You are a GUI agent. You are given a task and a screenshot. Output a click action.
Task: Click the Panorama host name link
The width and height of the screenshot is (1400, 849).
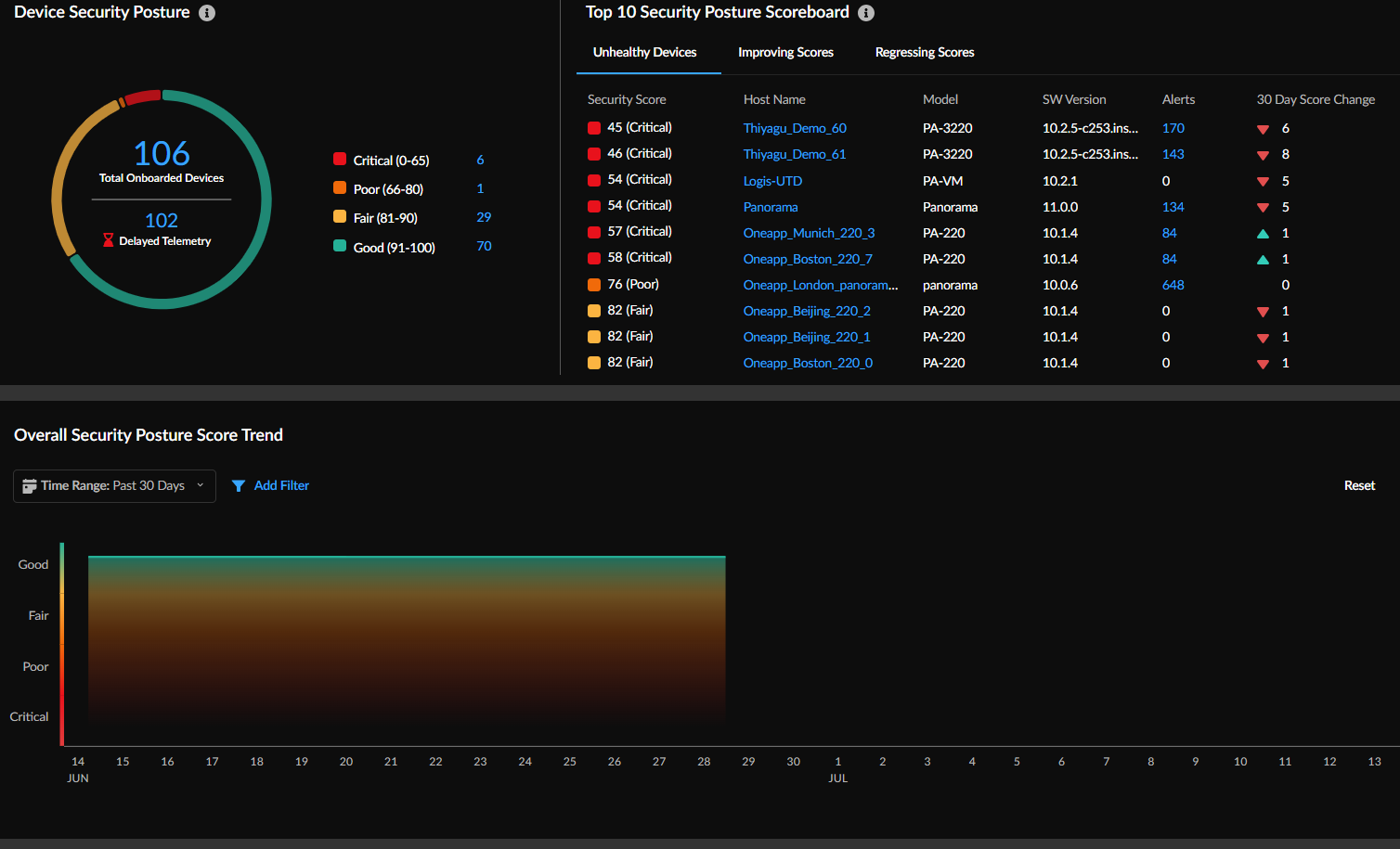[771, 207]
